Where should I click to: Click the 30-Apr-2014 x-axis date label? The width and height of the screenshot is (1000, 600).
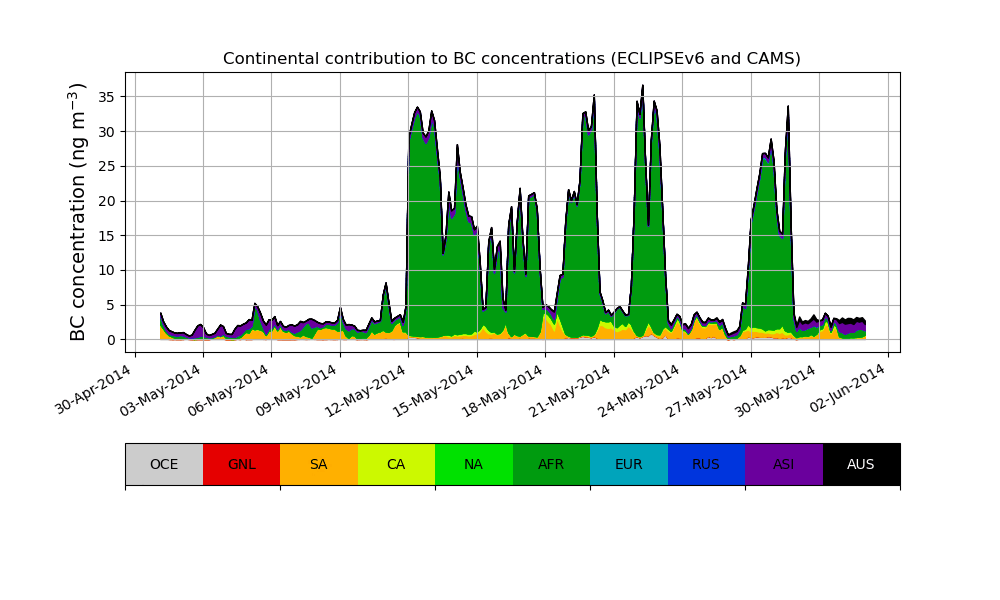point(93,389)
